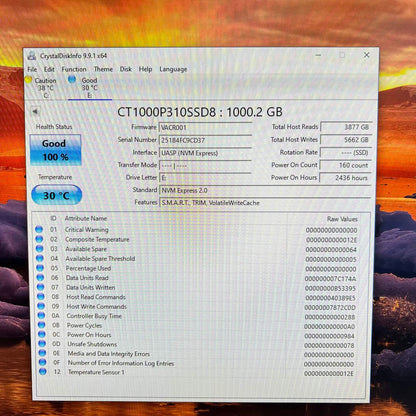Viewport: 416px width, 416px height.
Task: Click raw value 0000000000A0 of Power Cycles
Action: coord(329,327)
